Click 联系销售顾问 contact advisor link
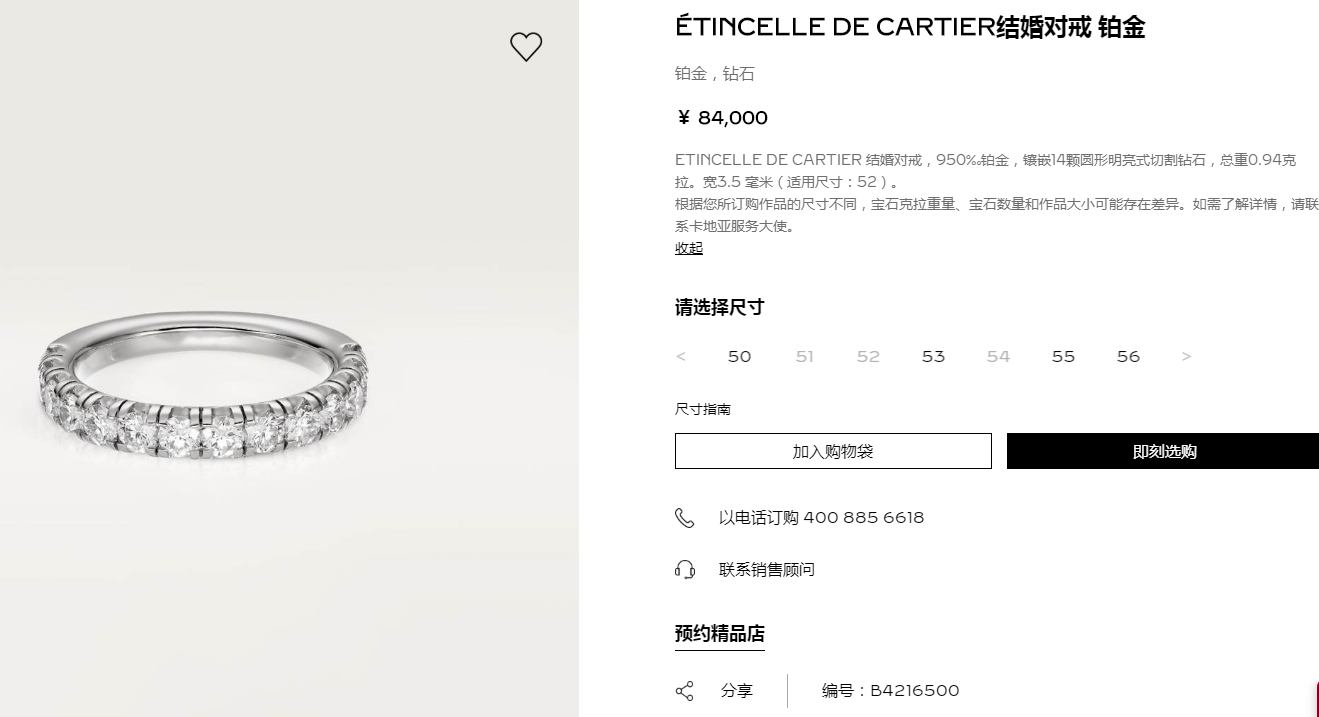The height and width of the screenshot is (717, 1319). point(767,570)
